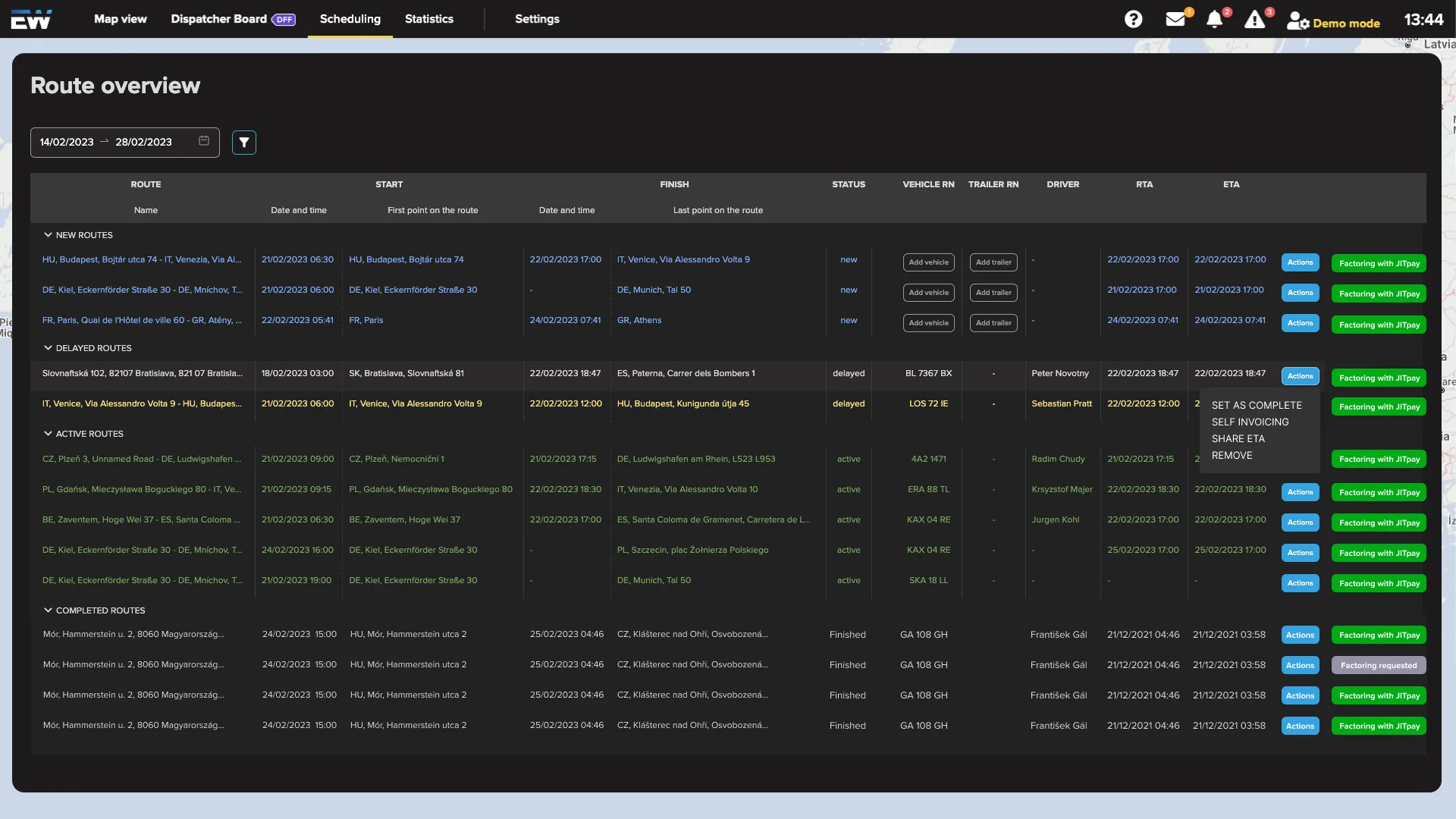Open Actions for SKA 18 LL active route
The width and height of the screenshot is (1456, 819).
pos(1300,583)
